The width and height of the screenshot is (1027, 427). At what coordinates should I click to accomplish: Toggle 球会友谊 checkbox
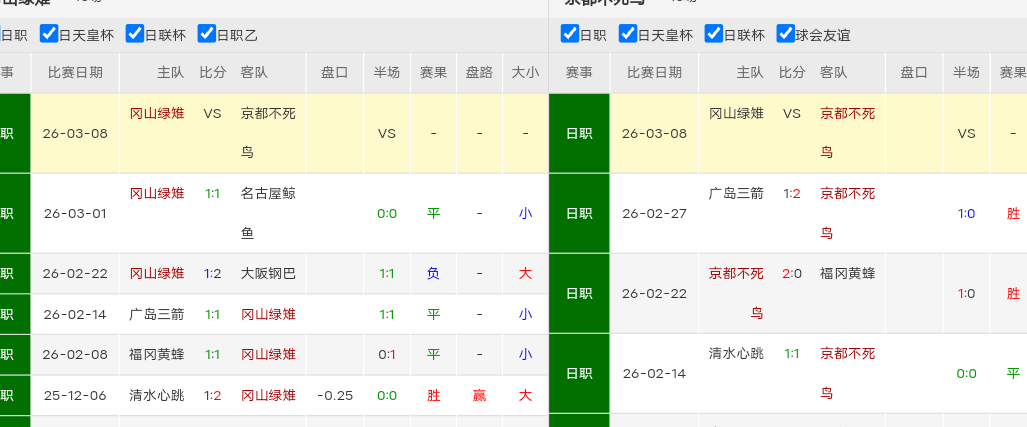tap(786, 34)
